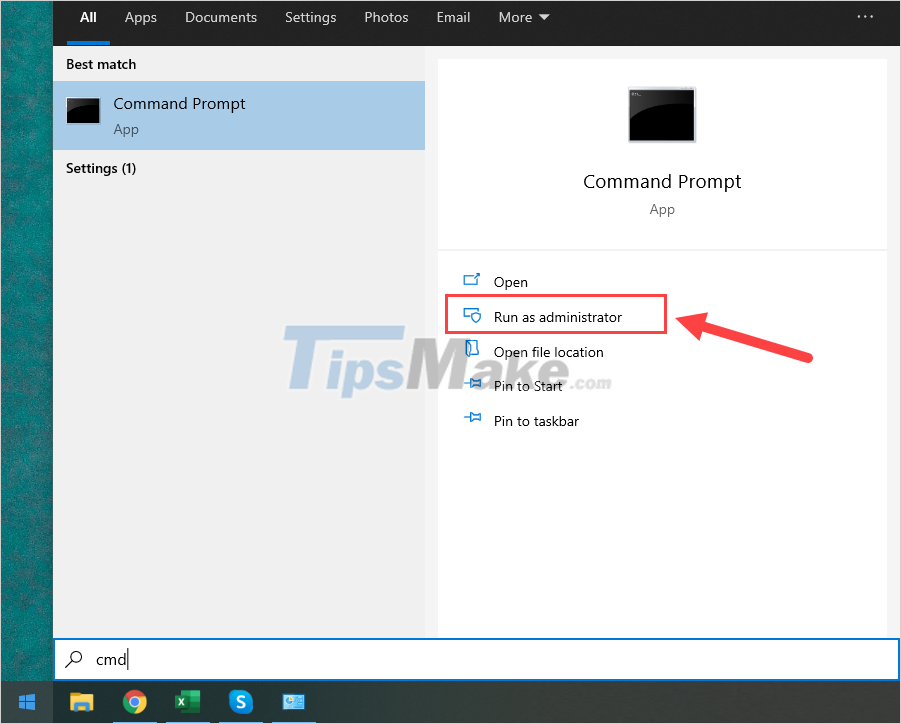This screenshot has height=724, width=901.
Task: Click the magnifying glass in the search bar
Action: point(73,659)
